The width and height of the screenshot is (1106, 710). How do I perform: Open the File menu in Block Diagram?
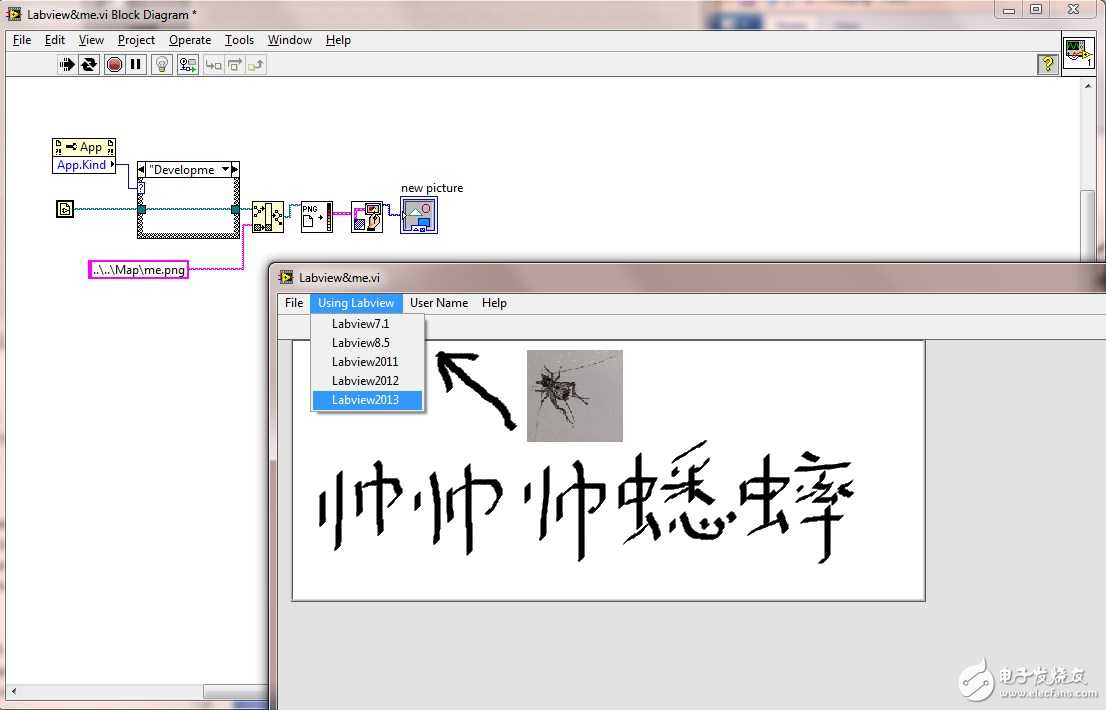pos(22,40)
